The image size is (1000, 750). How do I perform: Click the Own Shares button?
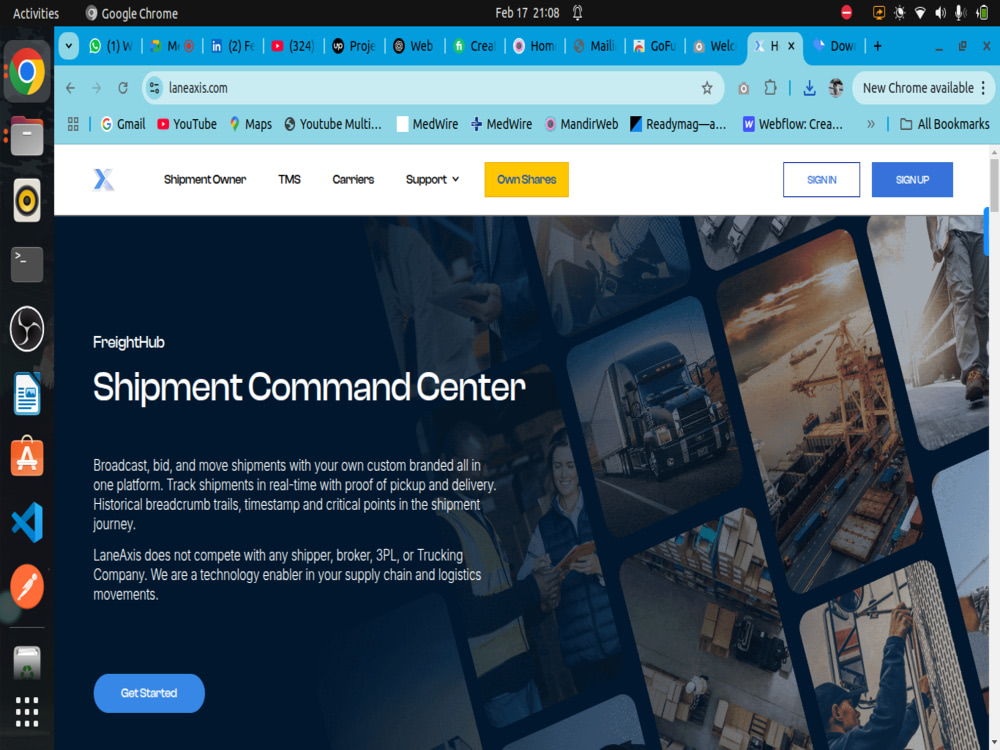[x=526, y=180]
